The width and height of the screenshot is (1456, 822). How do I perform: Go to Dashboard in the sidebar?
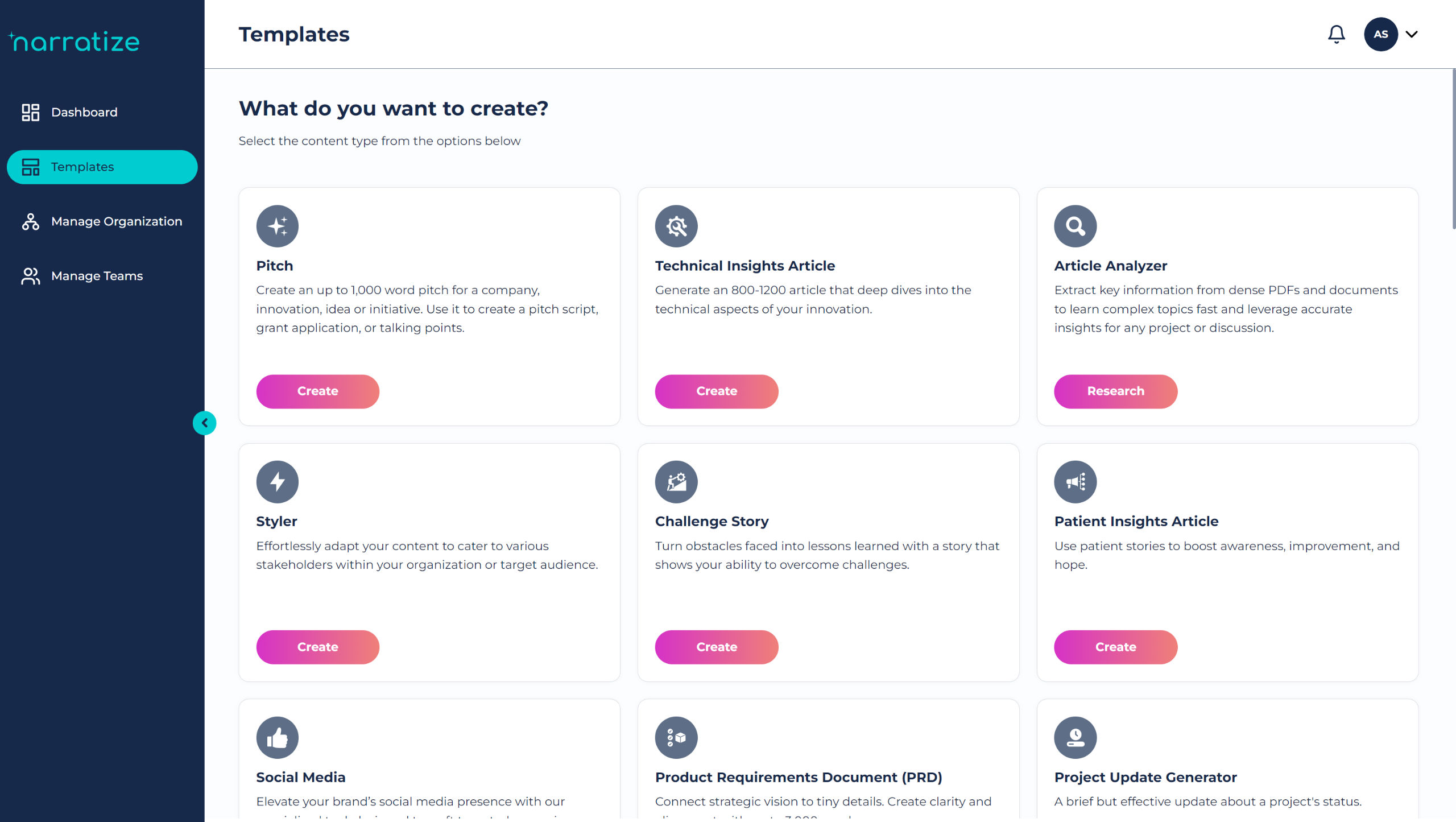tap(84, 112)
